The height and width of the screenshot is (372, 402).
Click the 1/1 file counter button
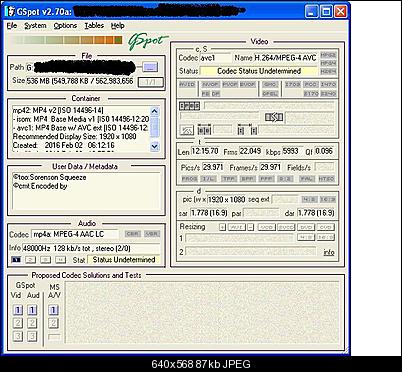point(151,82)
